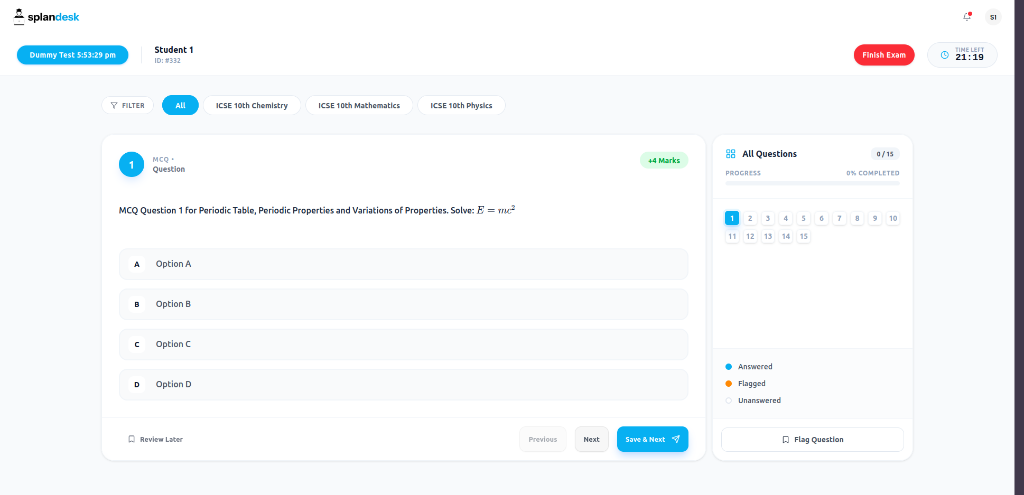Click the exam progress bar
The width and height of the screenshot is (1024, 495).
point(812,184)
